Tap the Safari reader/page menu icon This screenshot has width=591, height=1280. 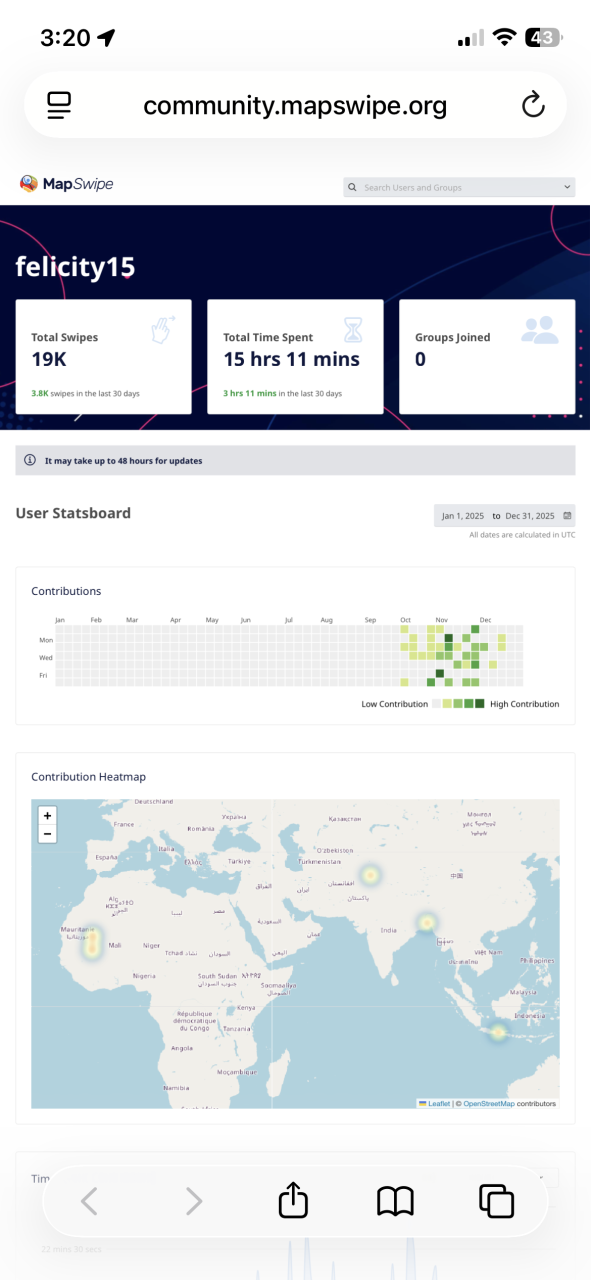coord(60,105)
